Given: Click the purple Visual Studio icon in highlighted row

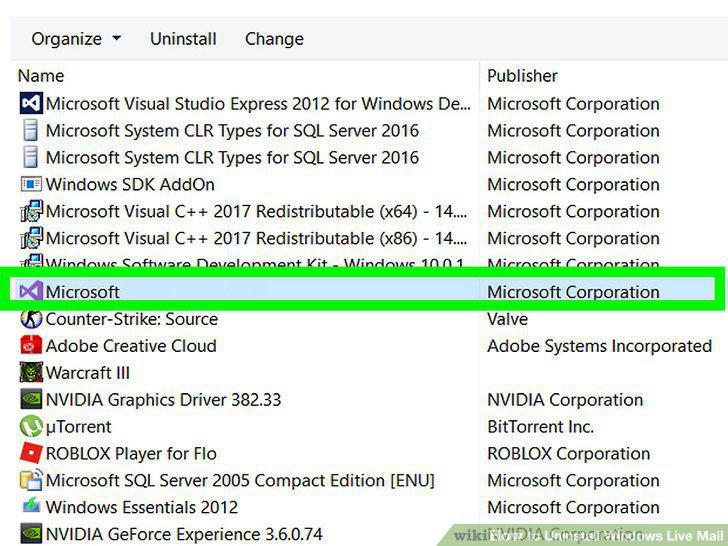Looking at the screenshot, I should click(31, 291).
